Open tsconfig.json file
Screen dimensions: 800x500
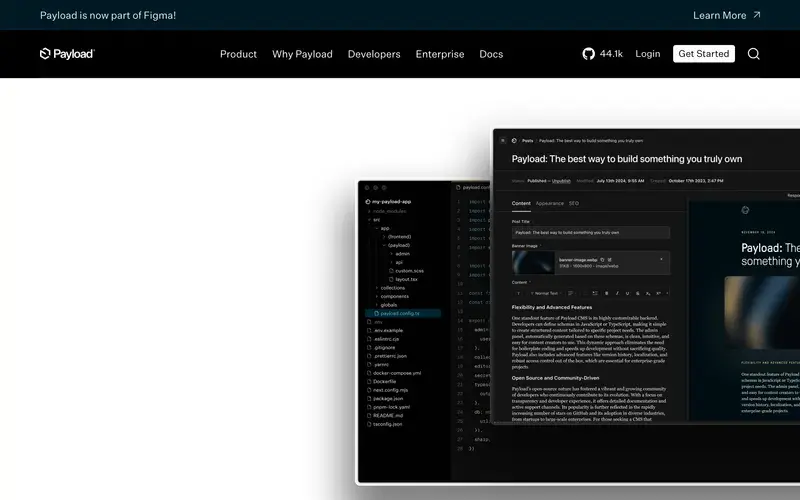[x=385, y=424]
